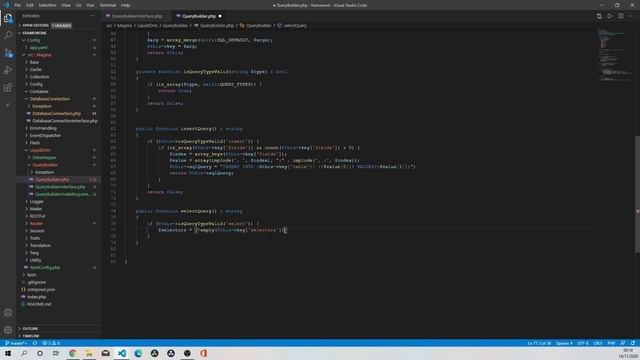Expand the OUTLINE section
The width and height of the screenshot is (640, 360).
(x=30, y=329)
